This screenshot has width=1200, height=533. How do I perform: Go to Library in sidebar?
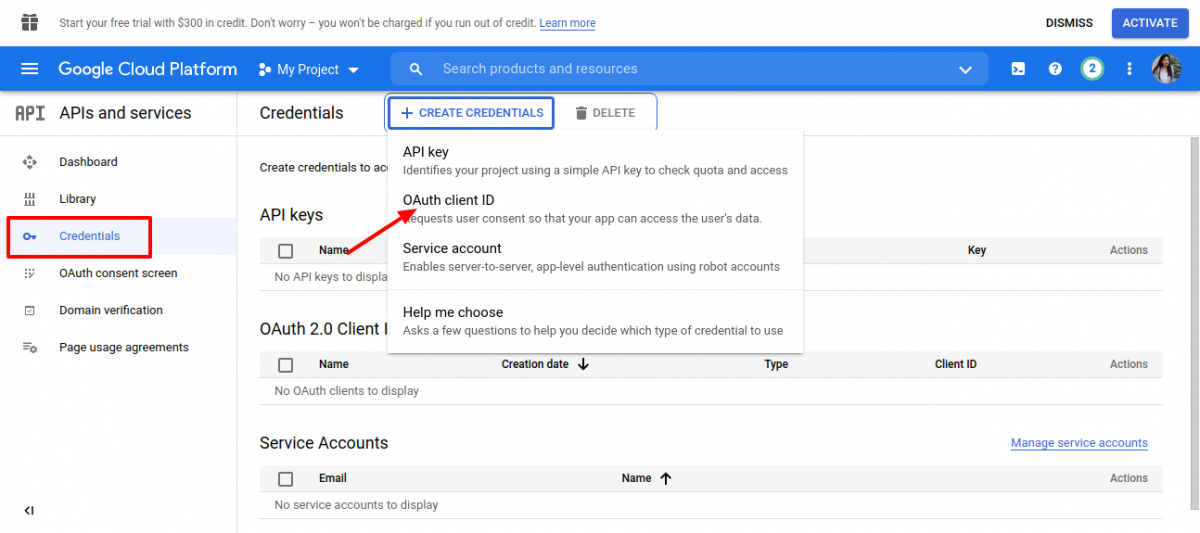click(x=77, y=199)
